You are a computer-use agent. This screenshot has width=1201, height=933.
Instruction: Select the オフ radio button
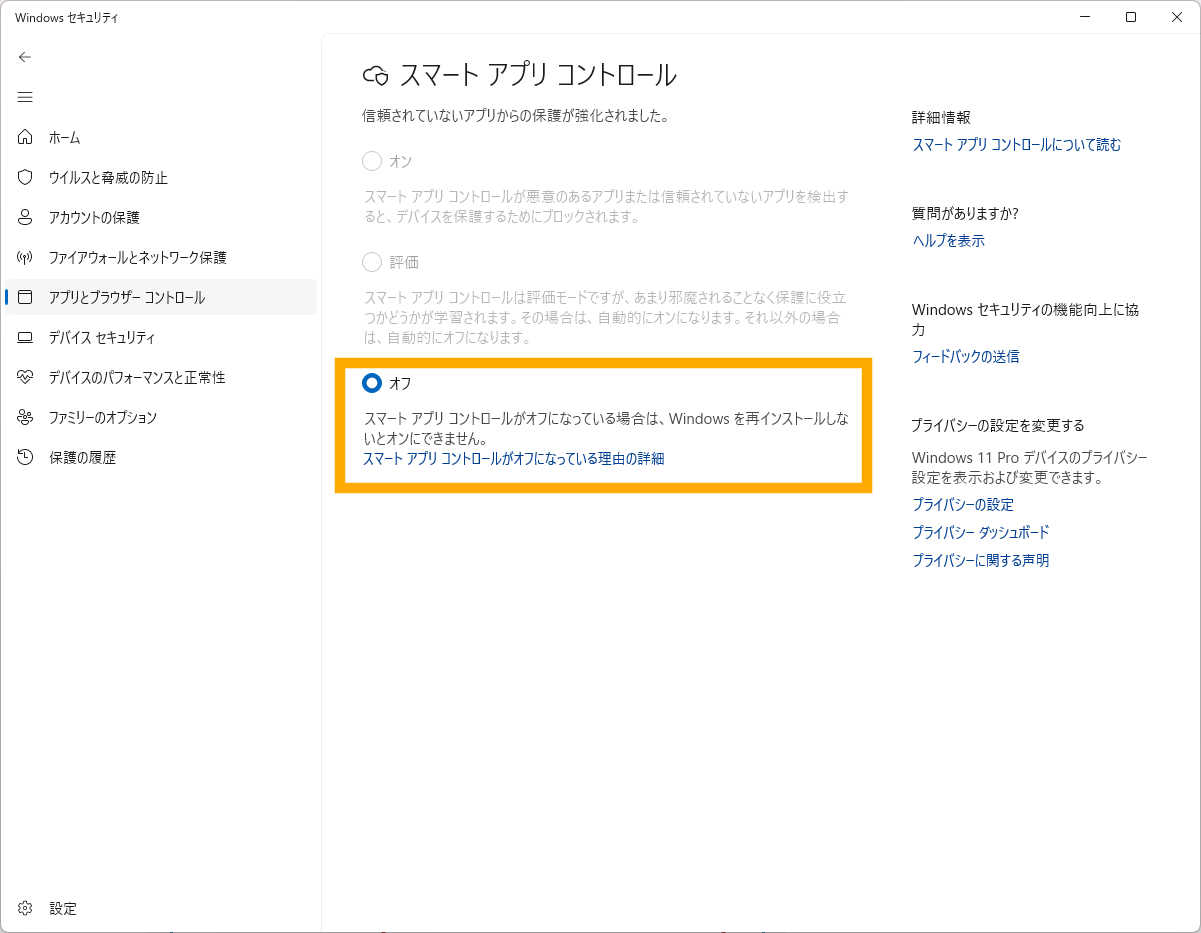pyautogui.click(x=372, y=382)
